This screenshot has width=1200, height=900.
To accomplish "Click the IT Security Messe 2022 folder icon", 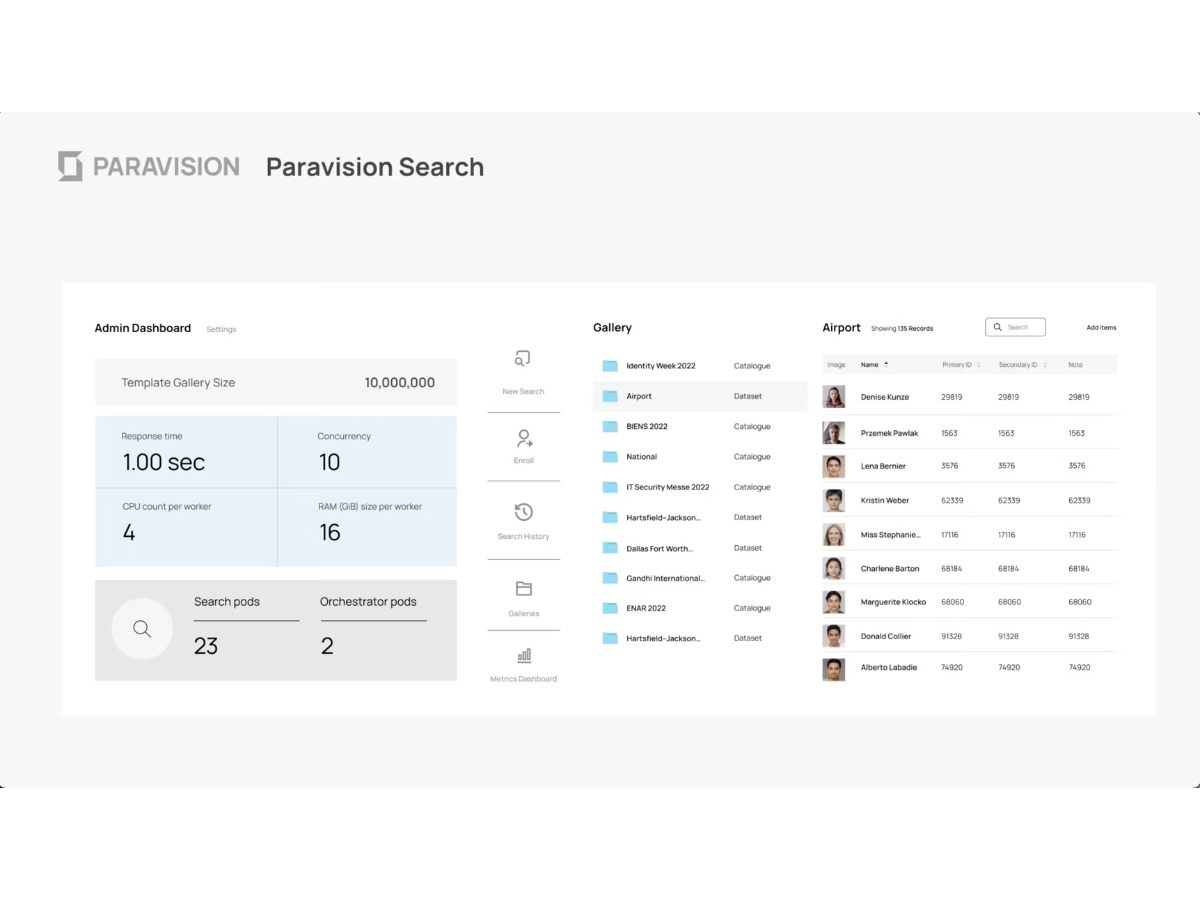I will 610,487.
